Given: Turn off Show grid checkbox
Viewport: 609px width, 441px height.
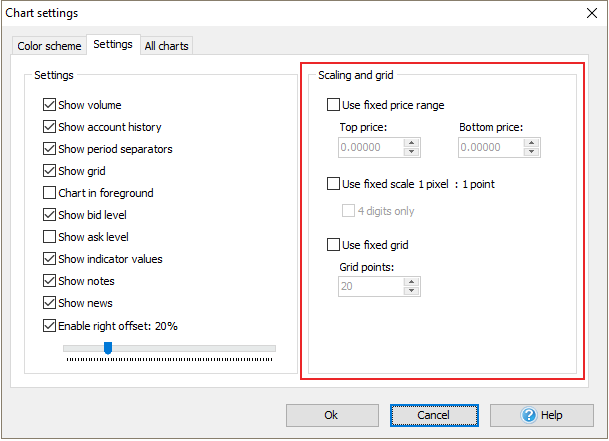Looking at the screenshot, I should point(50,171).
